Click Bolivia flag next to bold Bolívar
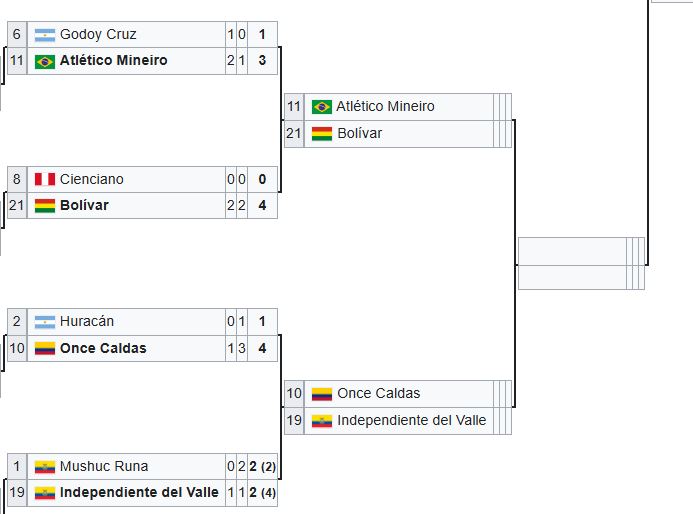This screenshot has height=514, width=693. pos(44,206)
